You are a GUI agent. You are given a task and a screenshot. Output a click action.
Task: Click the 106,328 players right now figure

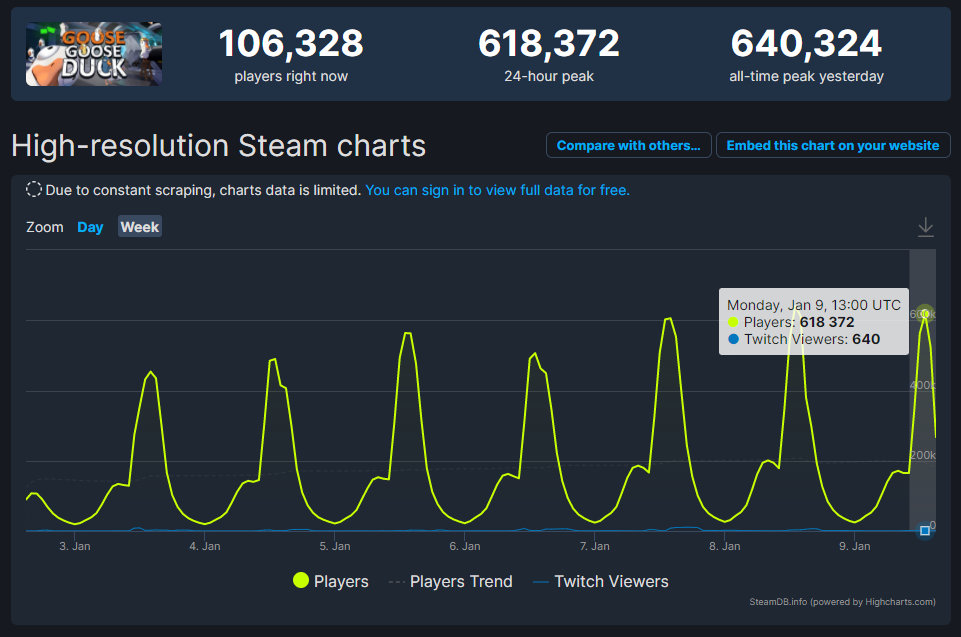point(291,43)
